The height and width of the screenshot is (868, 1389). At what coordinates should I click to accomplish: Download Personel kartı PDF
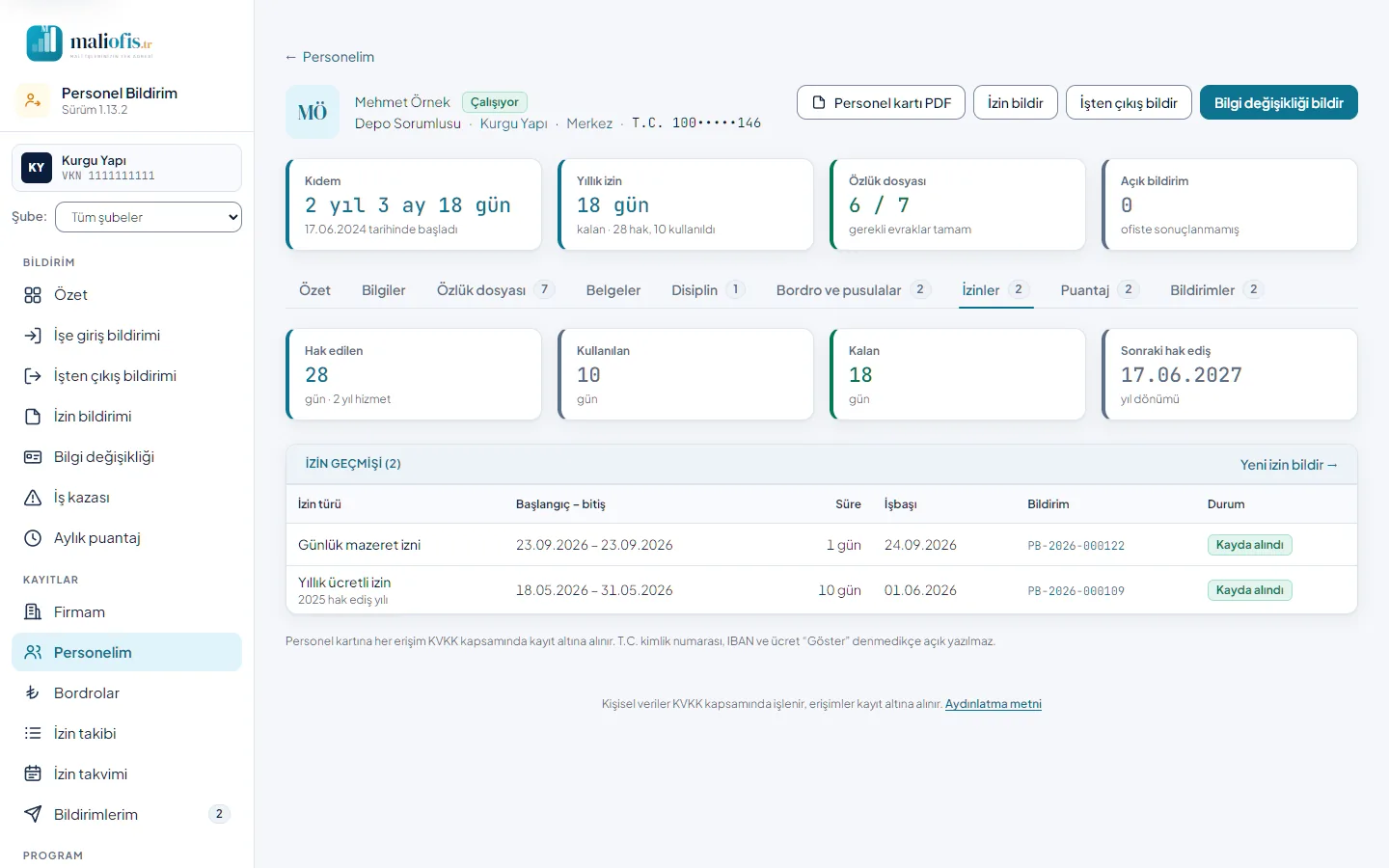click(x=882, y=103)
